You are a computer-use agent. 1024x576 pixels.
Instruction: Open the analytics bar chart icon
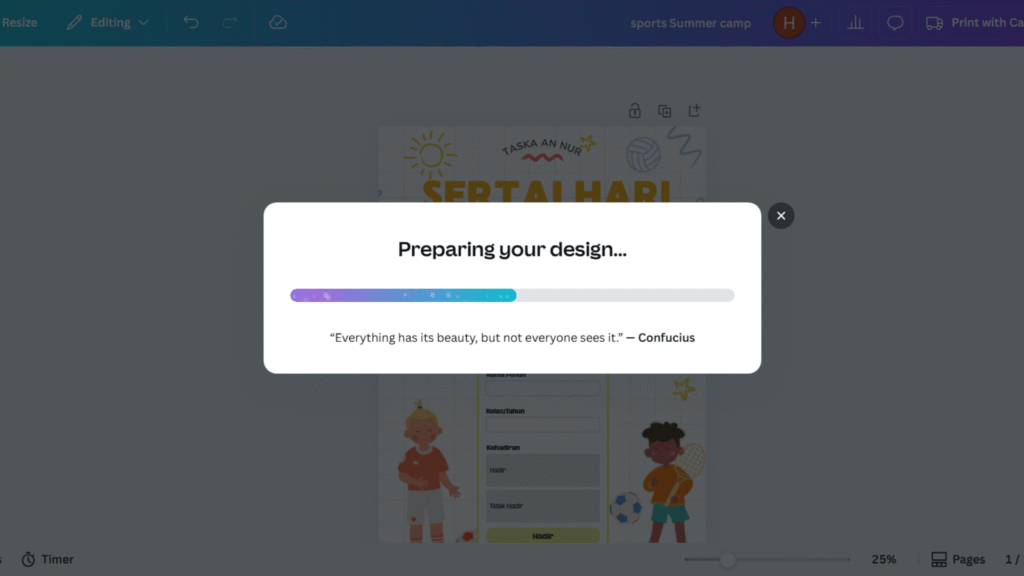click(x=855, y=22)
